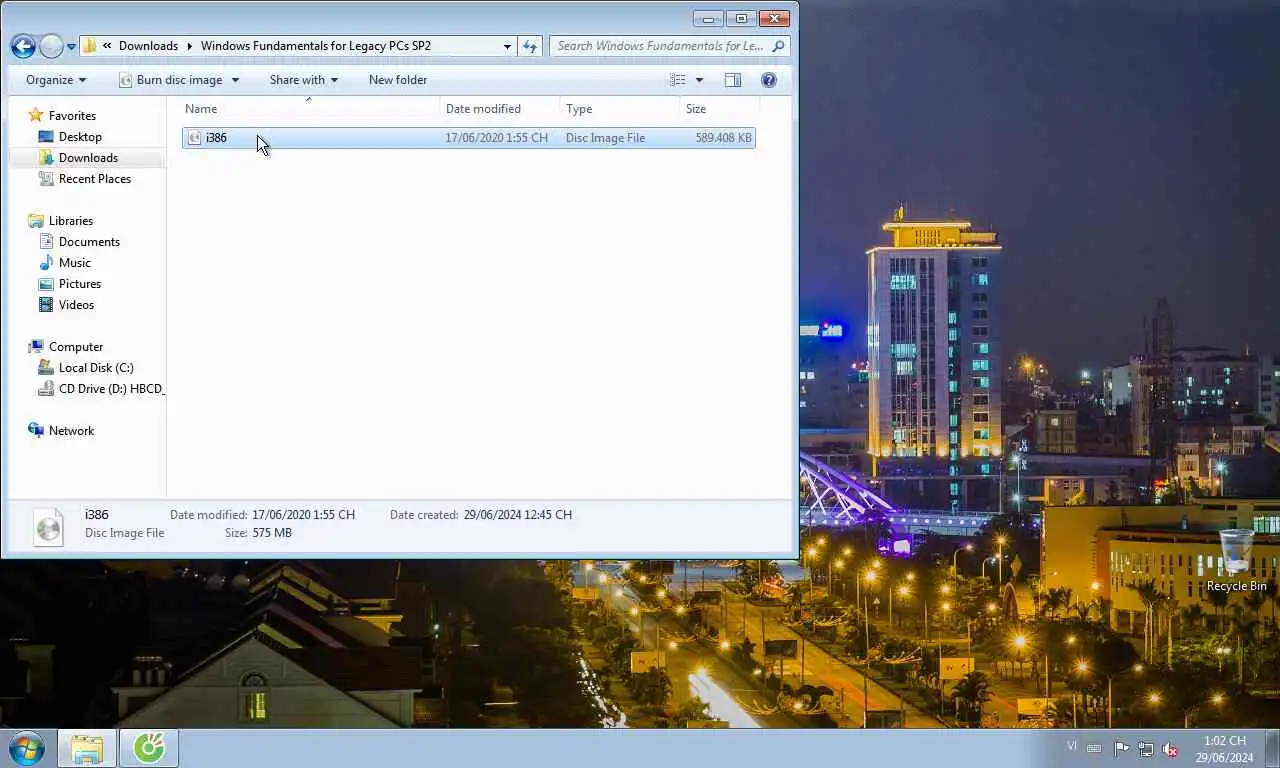Select Downloads in the navigation pane
The image size is (1280, 768).
tap(88, 158)
